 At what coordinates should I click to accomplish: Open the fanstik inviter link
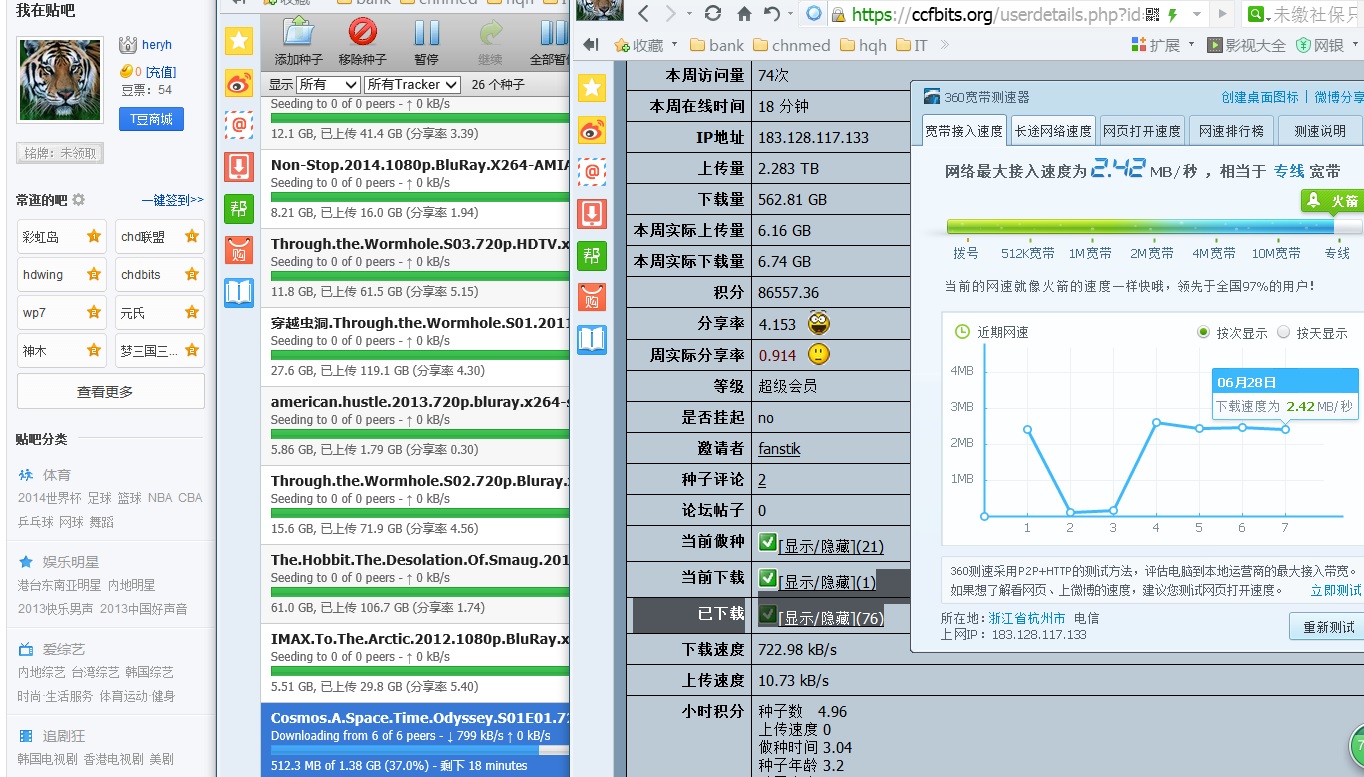(x=779, y=449)
